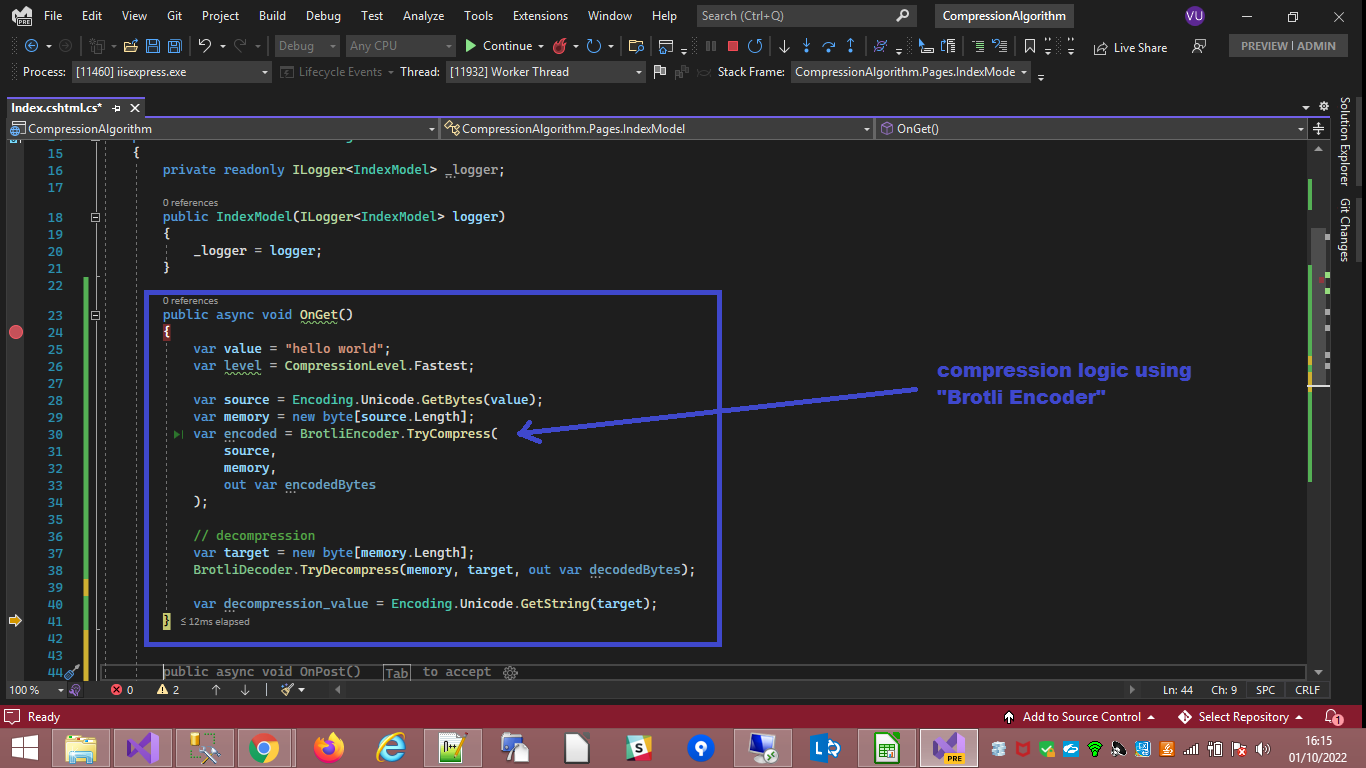Expand the CompressionAlgorithm project navigation dropdown

click(x=222, y=129)
